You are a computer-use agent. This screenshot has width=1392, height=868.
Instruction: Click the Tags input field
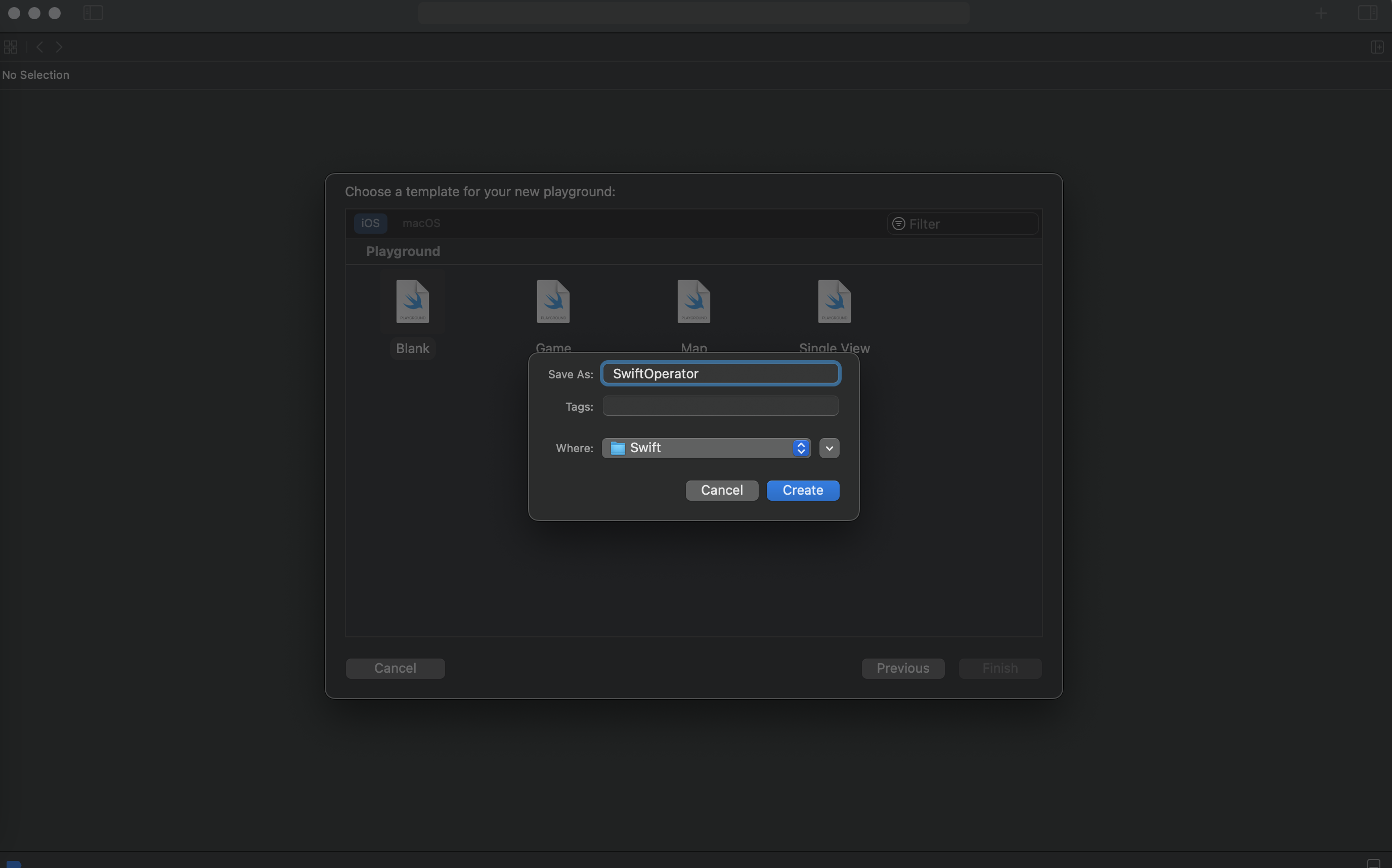720,406
